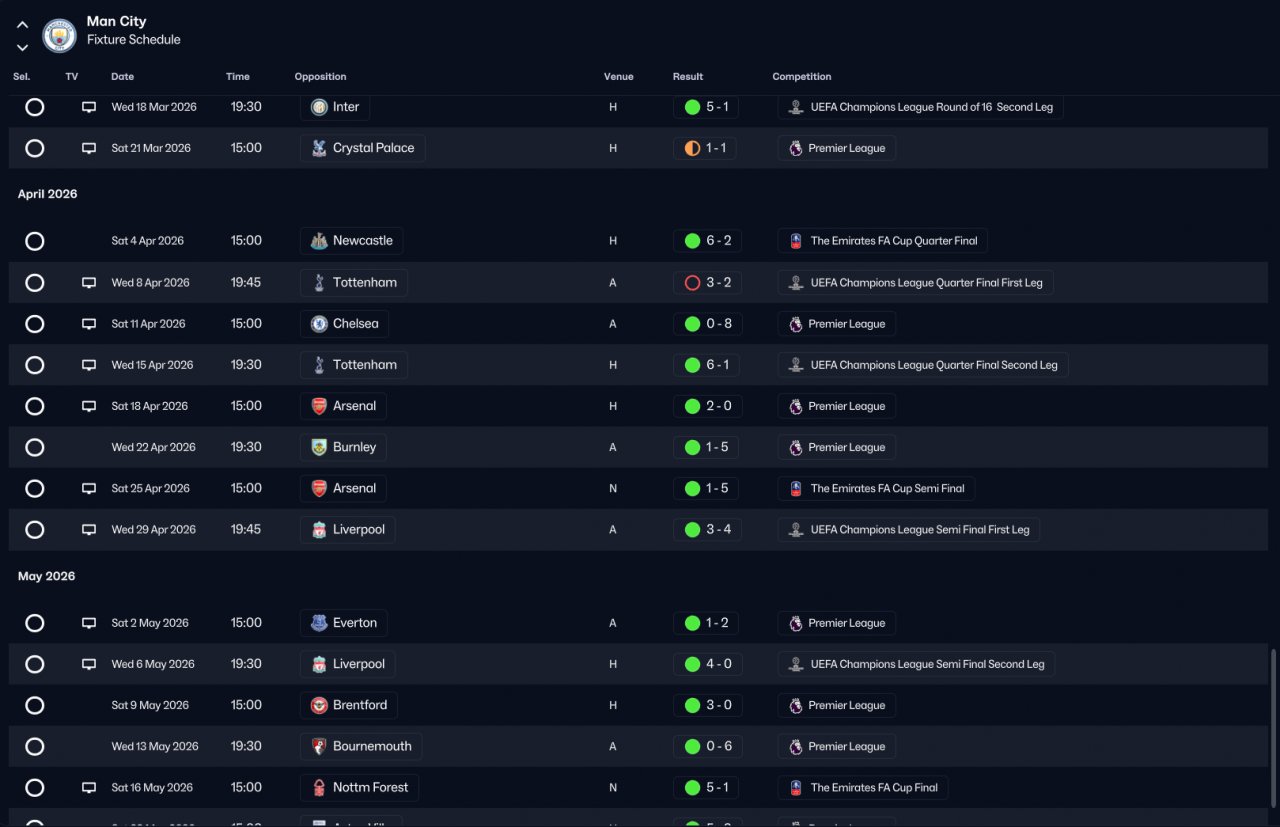Image resolution: width=1280 pixels, height=827 pixels.
Task: Sort by the Competition column header
Action: tap(802, 77)
